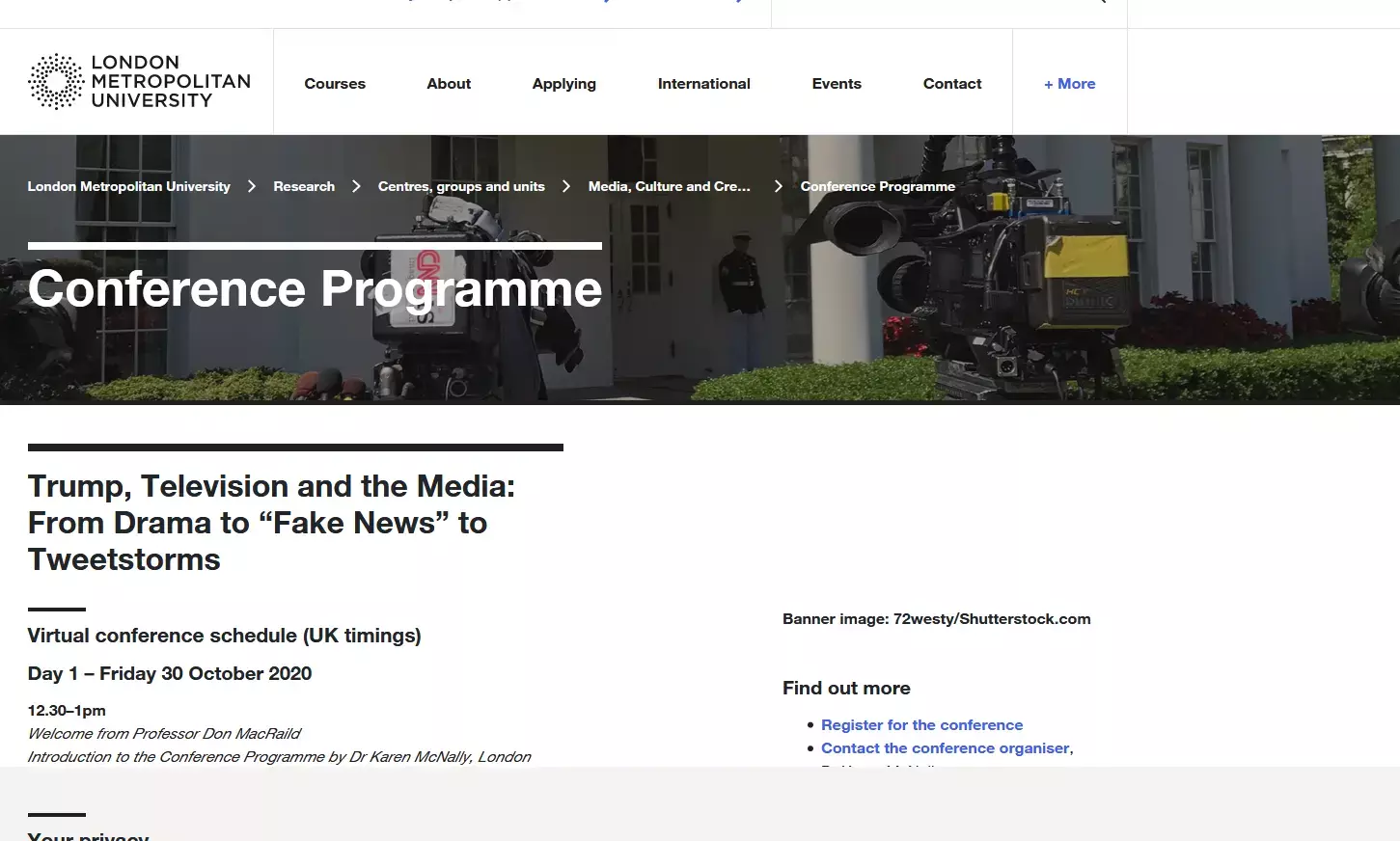
Task: Click the chevron after Research breadcrumb
Action: point(356,186)
